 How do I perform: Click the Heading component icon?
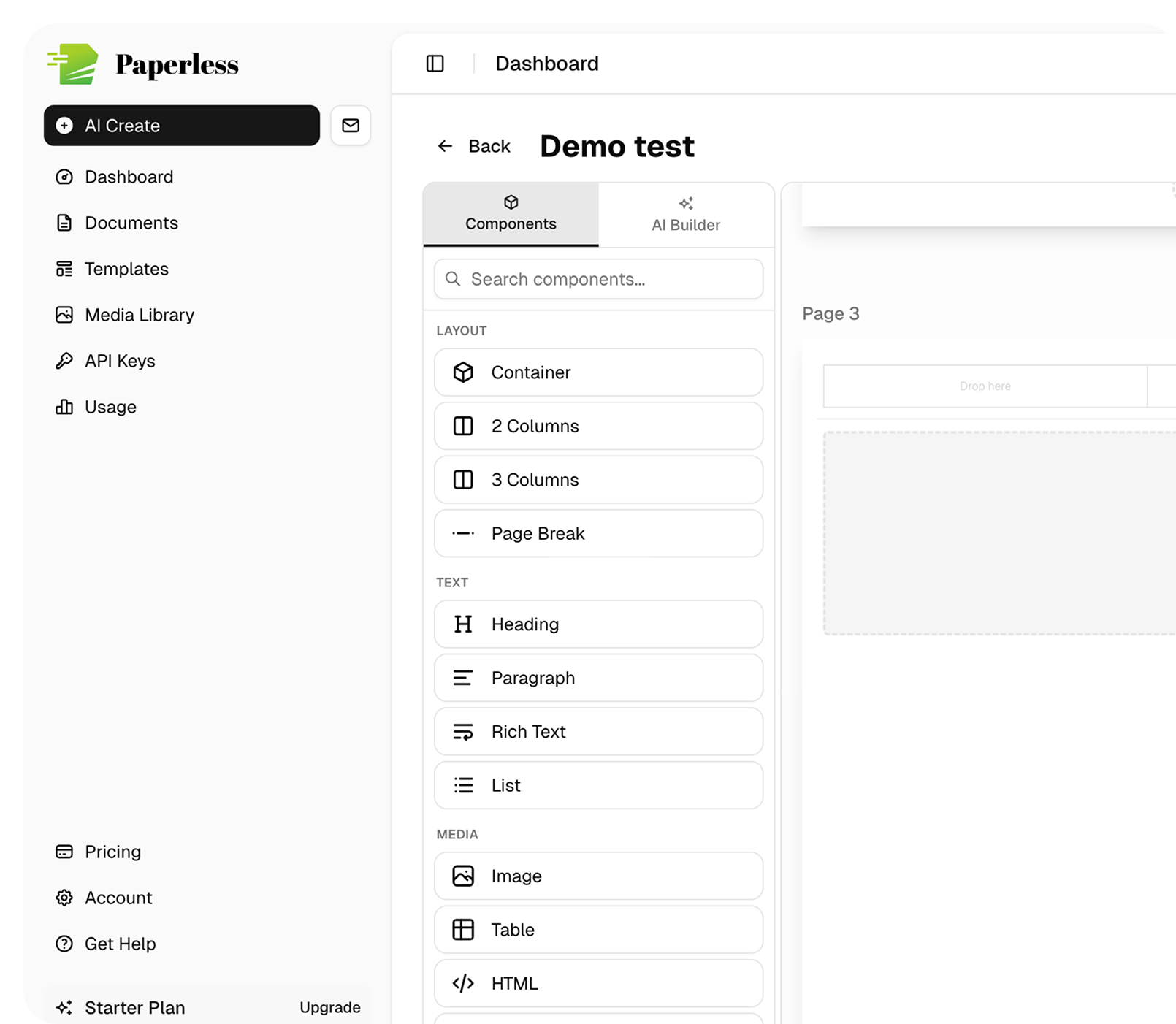point(462,624)
